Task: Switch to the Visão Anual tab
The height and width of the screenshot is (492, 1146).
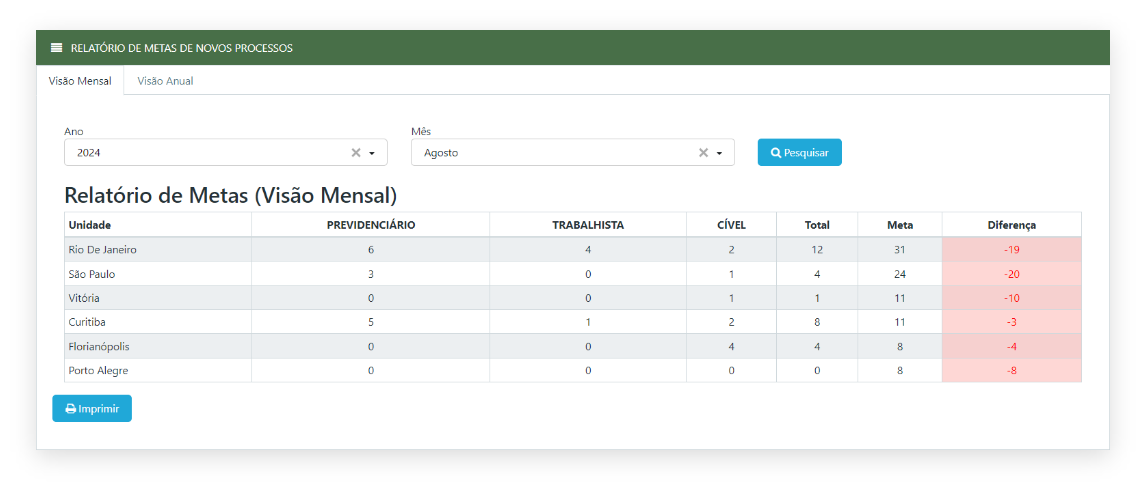Action: 165,81
